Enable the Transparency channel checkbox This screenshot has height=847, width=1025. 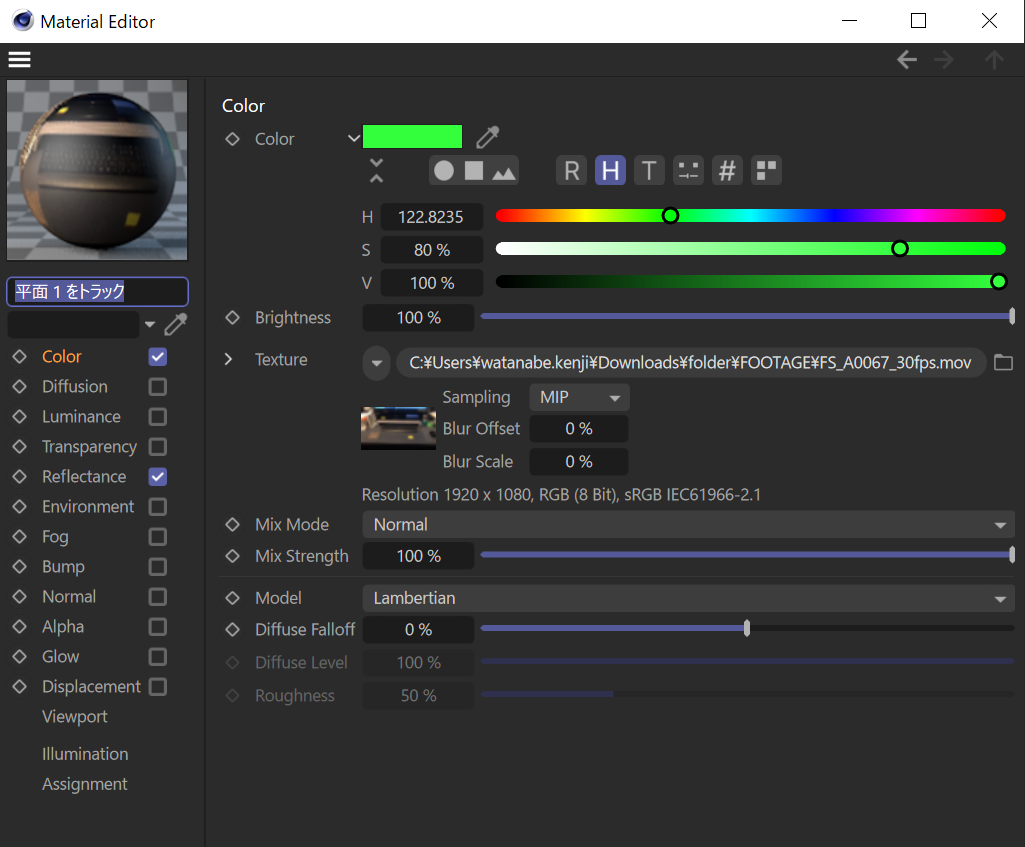pos(157,447)
